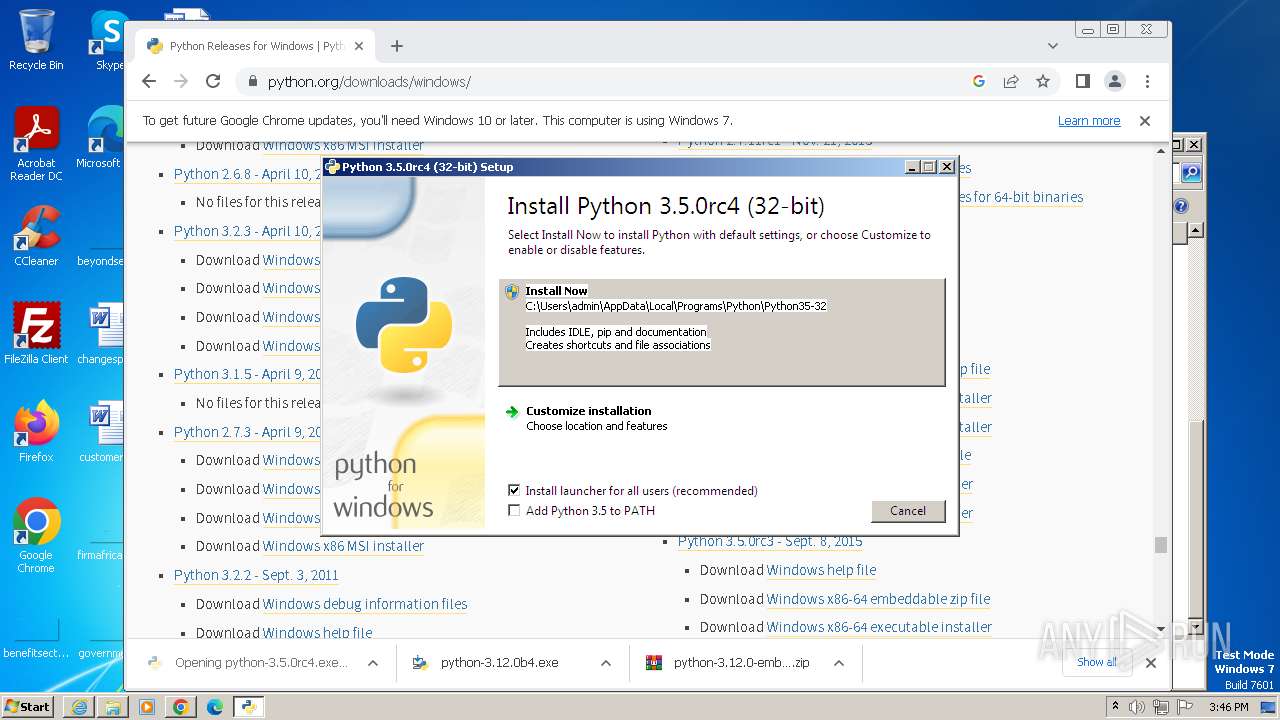Uncheck Install launcher for all users

click(514, 491)
